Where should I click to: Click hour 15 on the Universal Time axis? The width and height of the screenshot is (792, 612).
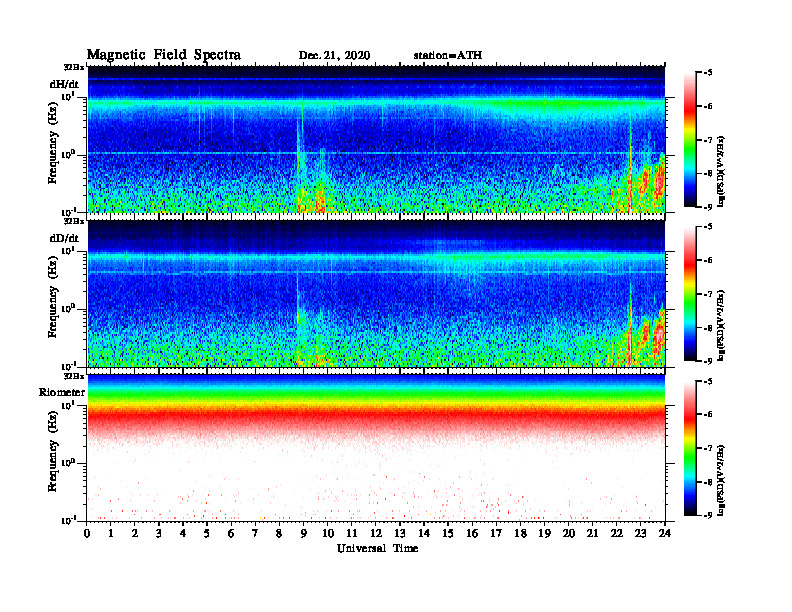pos(448,533)
